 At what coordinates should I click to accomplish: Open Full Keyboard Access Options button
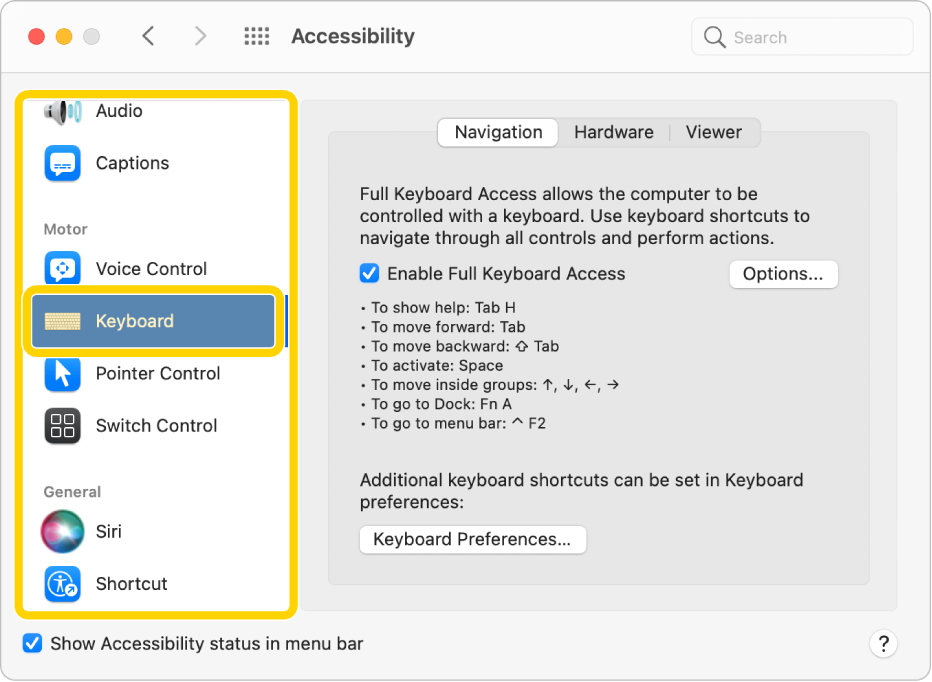coord(783,274)
